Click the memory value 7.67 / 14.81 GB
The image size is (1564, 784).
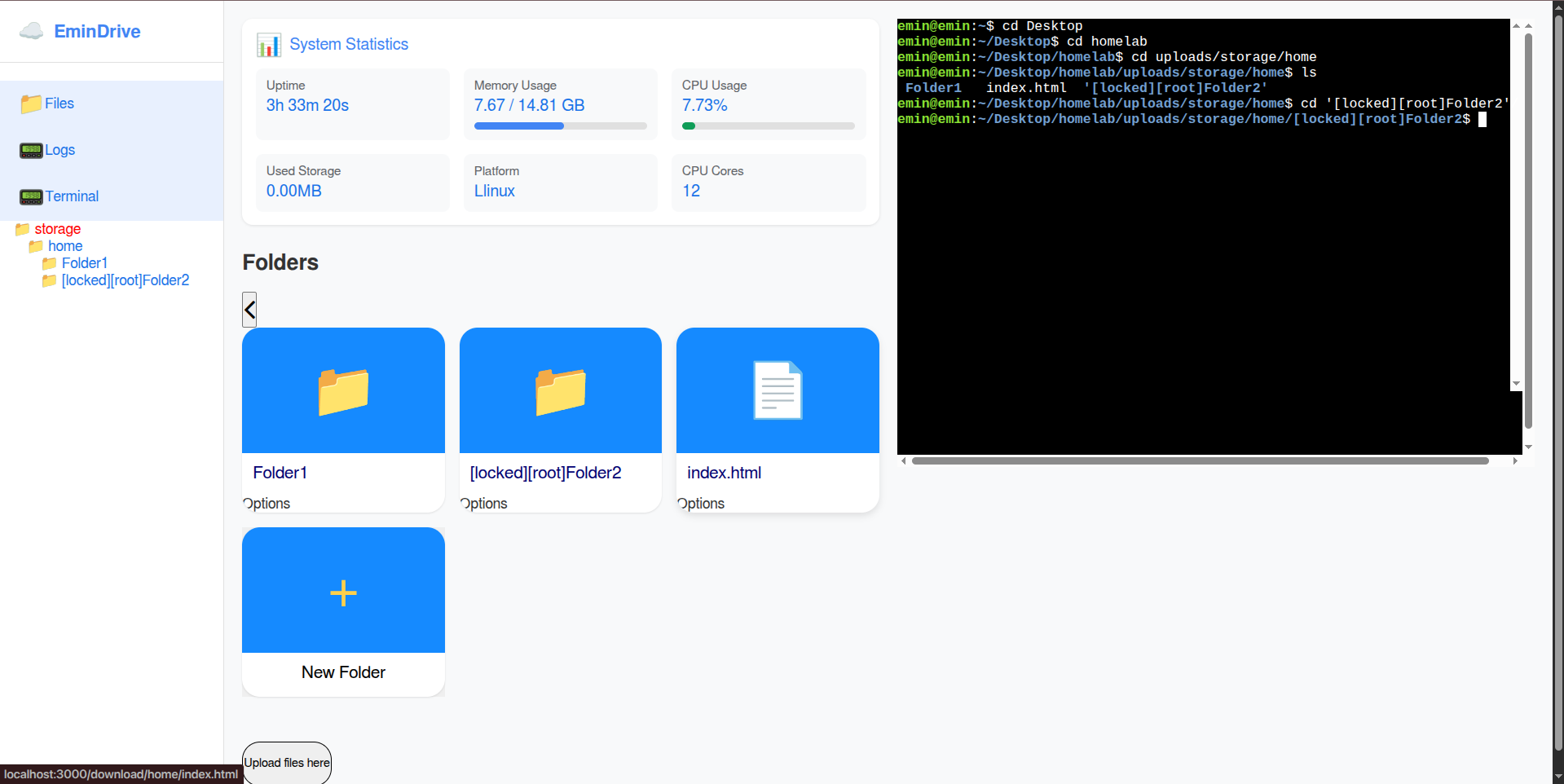pos(530,105)
